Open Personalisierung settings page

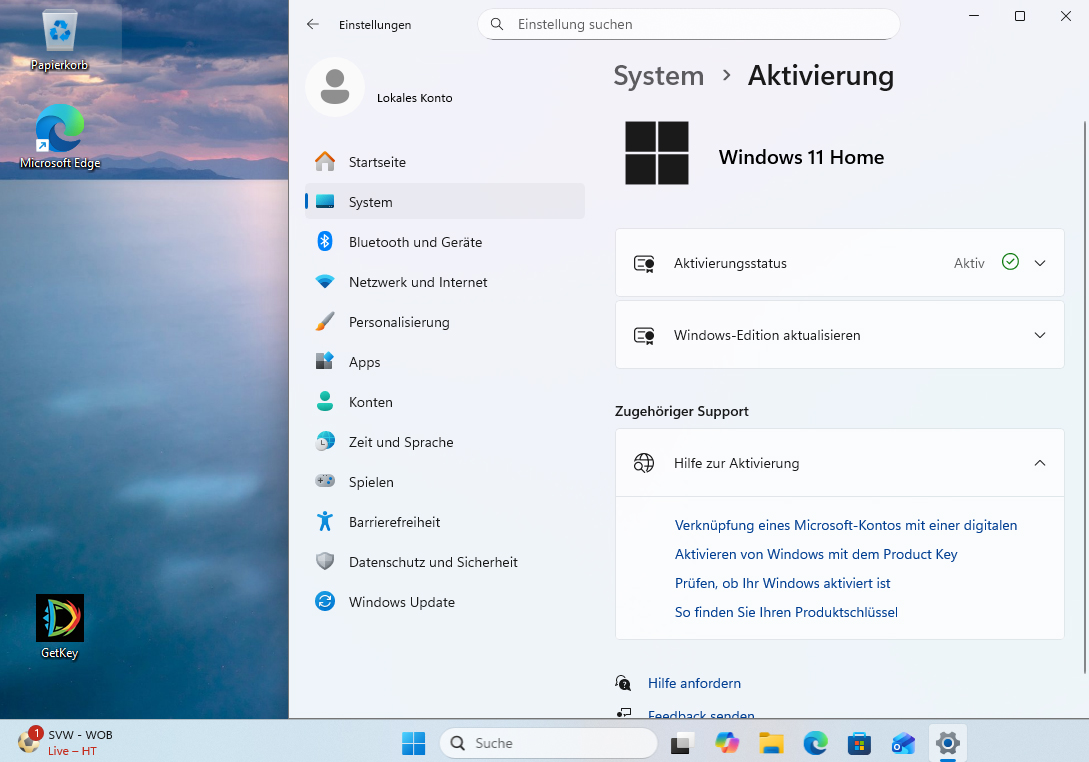[399, 322]
